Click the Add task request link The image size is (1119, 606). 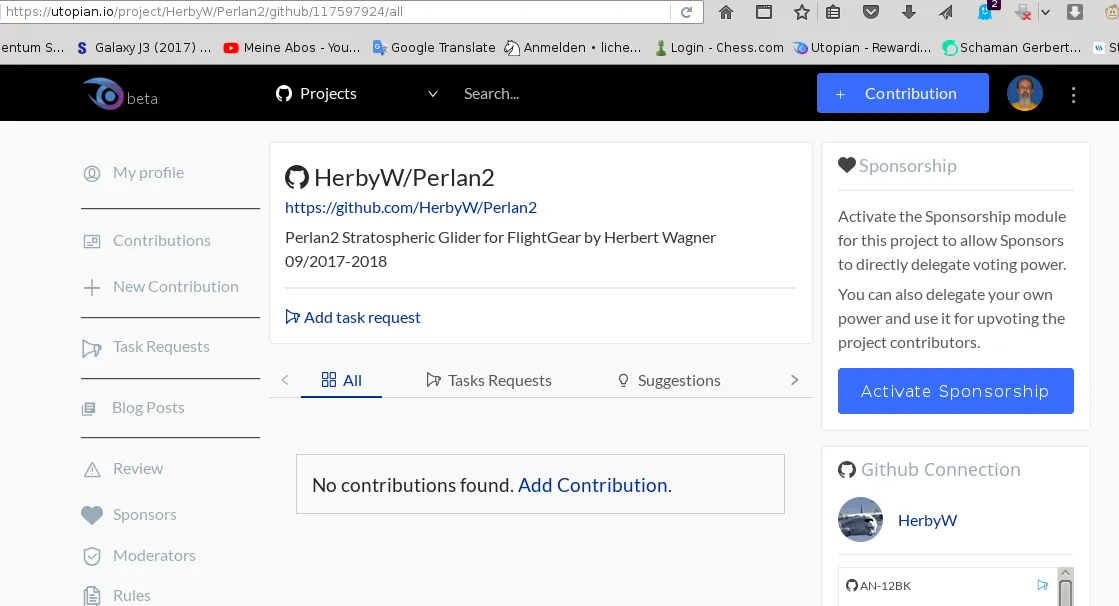[353, 318]
